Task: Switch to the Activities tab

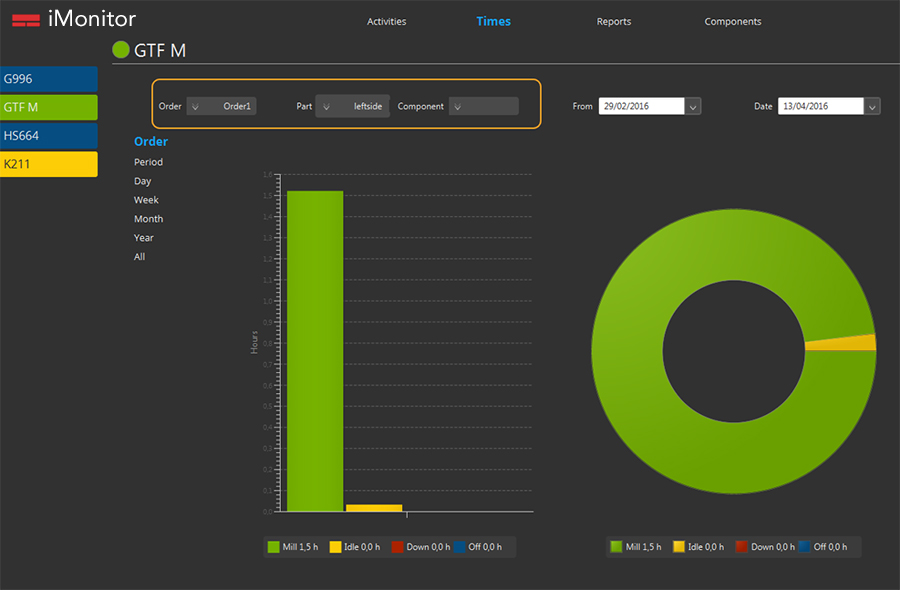Action: (x=386, y=21)
